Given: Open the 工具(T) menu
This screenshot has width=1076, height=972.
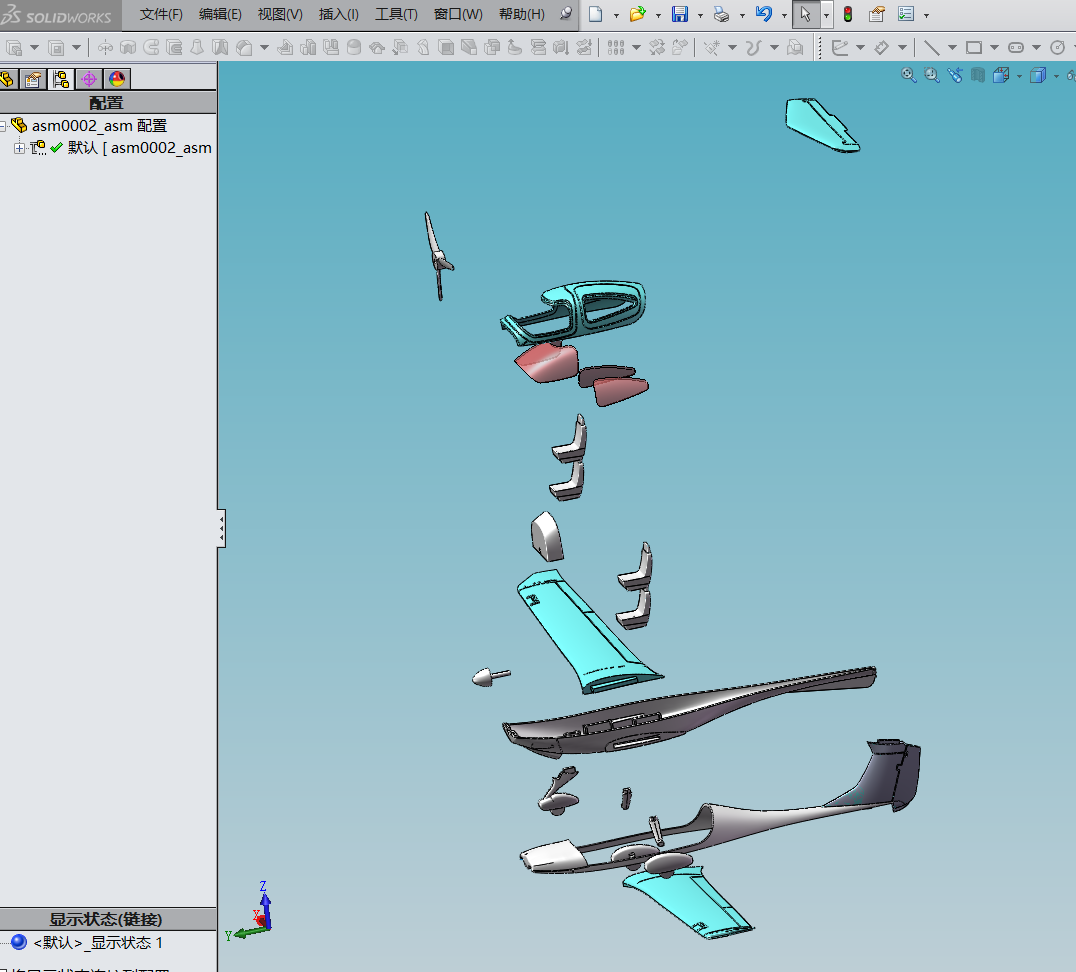Looking at the screenshot, I should (x=397, y=14).
